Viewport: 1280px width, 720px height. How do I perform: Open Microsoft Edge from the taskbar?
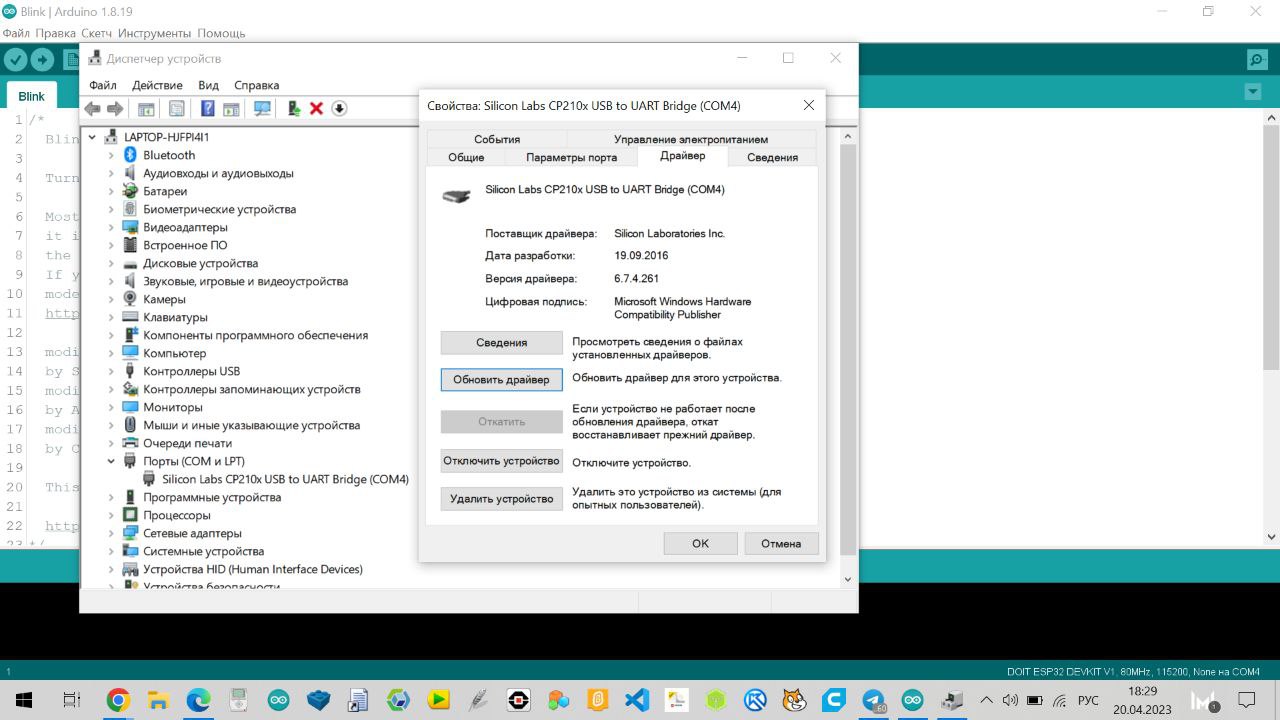point(198,700)
